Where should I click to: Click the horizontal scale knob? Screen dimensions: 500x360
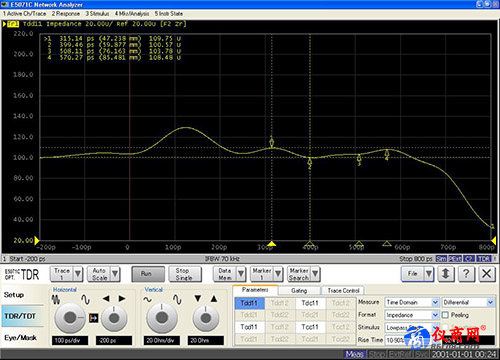[x=70, y=318]
